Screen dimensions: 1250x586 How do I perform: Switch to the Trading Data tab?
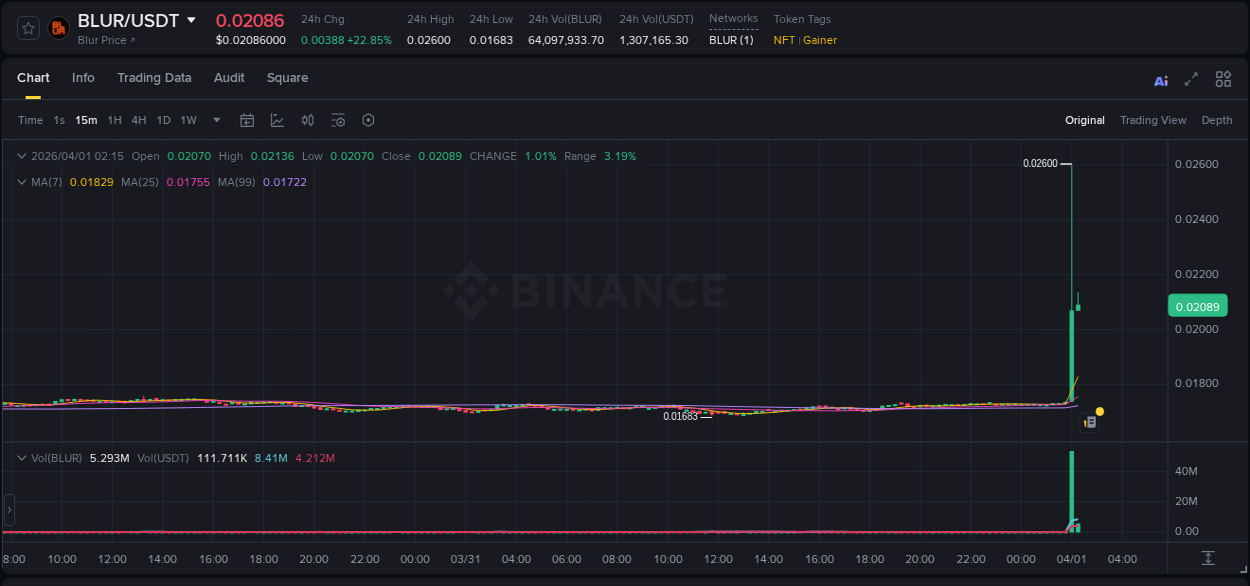pos(154,78)
